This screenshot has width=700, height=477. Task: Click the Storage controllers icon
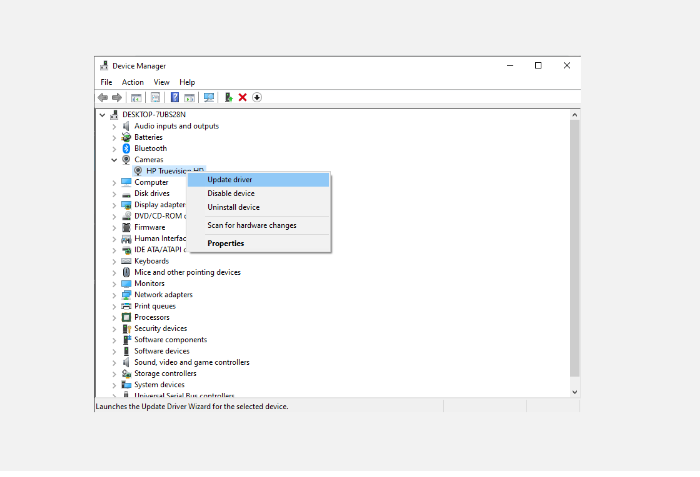click(126, 373)
